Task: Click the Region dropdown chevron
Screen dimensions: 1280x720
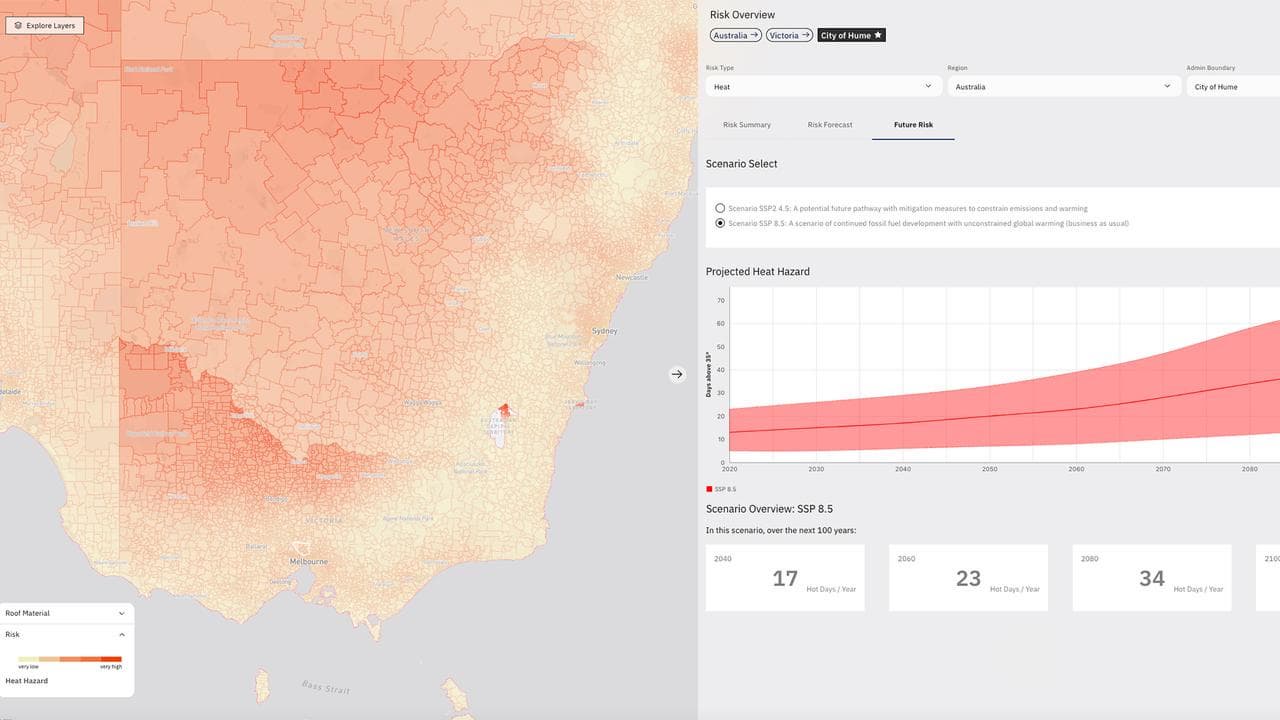Action: 1166,86
